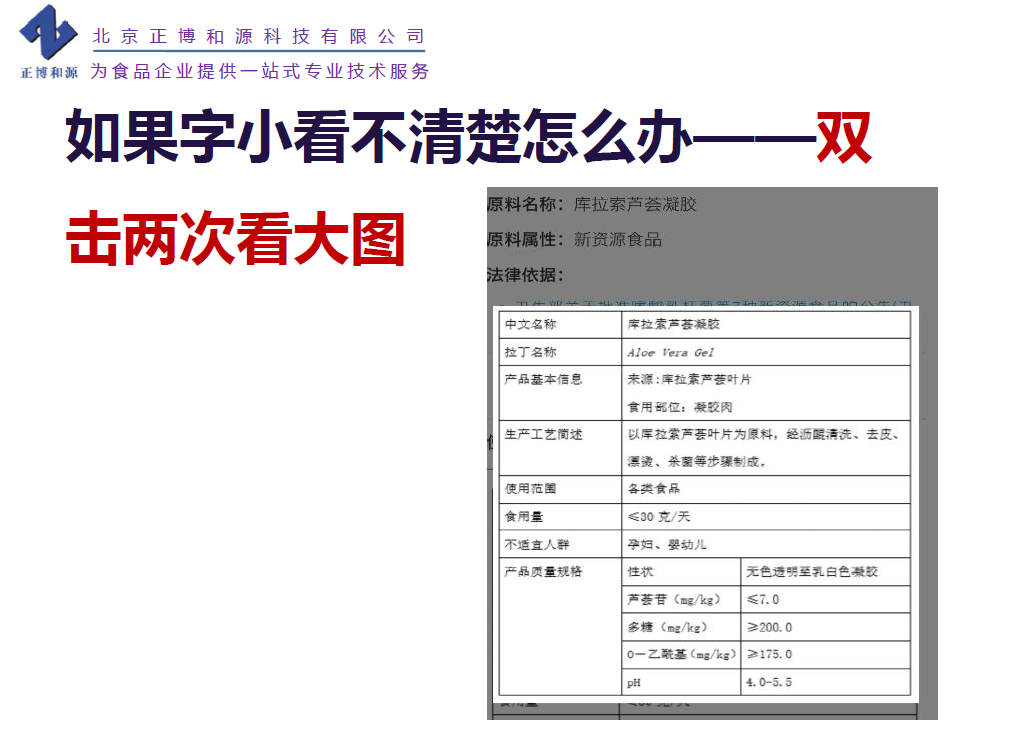Click the 生产工艺简述 cell

coord(560,448)
